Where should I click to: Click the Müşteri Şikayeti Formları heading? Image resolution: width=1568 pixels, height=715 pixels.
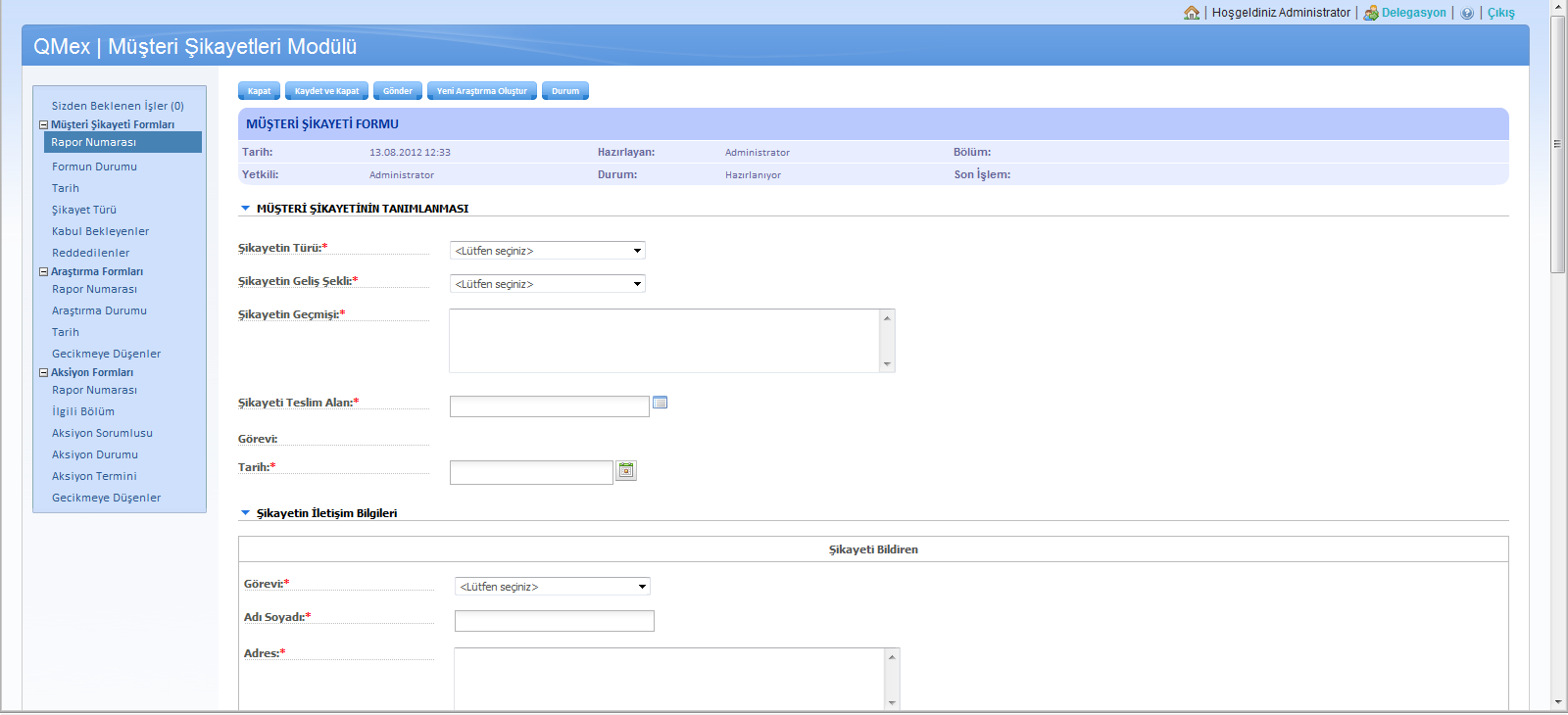pyautogui.click(x=113, y=124)
